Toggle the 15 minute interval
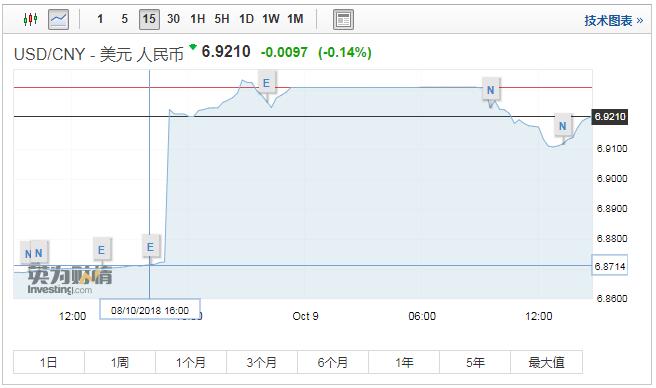This screenshot has width=656, height=388. coord(149,19)
